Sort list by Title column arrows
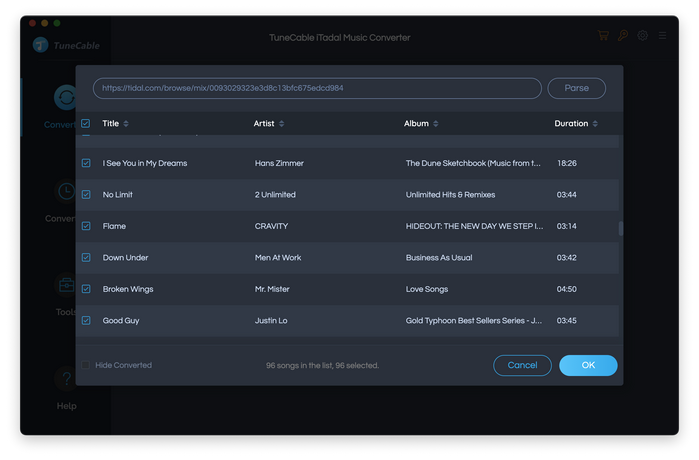Viewport: 699px width, 460px height. [126, 123]
